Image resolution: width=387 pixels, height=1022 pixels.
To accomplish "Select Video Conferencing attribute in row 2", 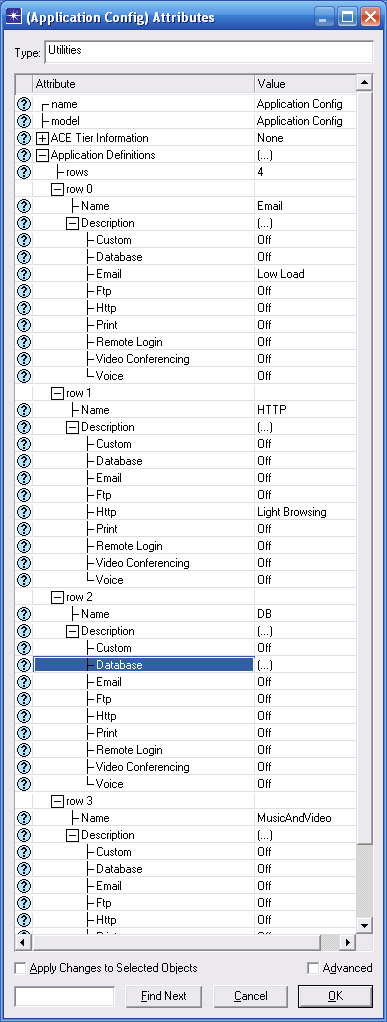I will [143, 766].
